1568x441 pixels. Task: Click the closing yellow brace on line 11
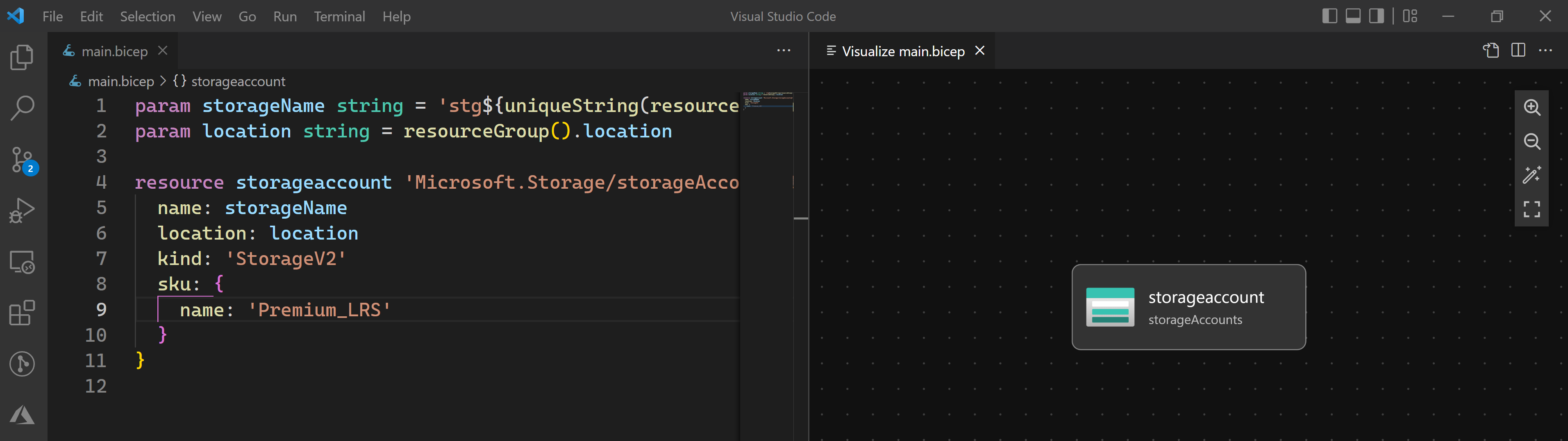coord(140,360)
